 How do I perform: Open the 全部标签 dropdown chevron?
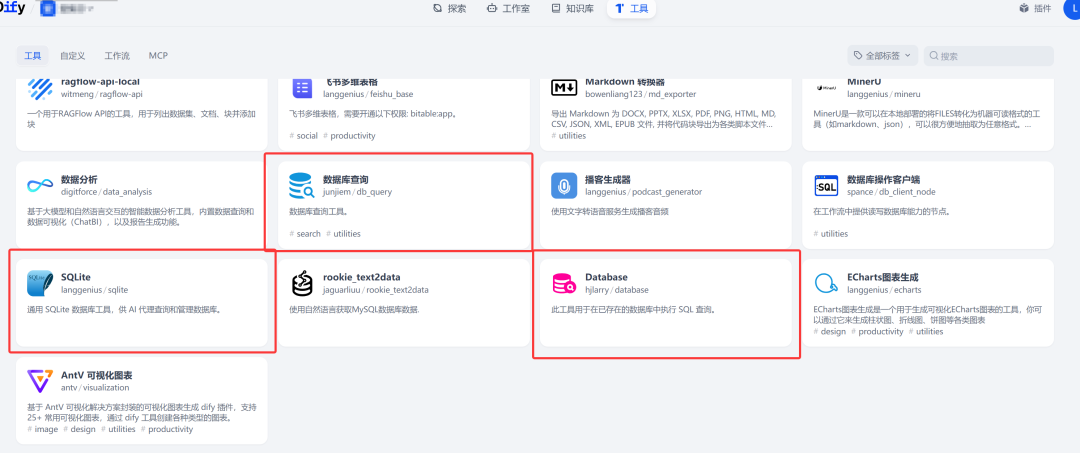[907, 56]
